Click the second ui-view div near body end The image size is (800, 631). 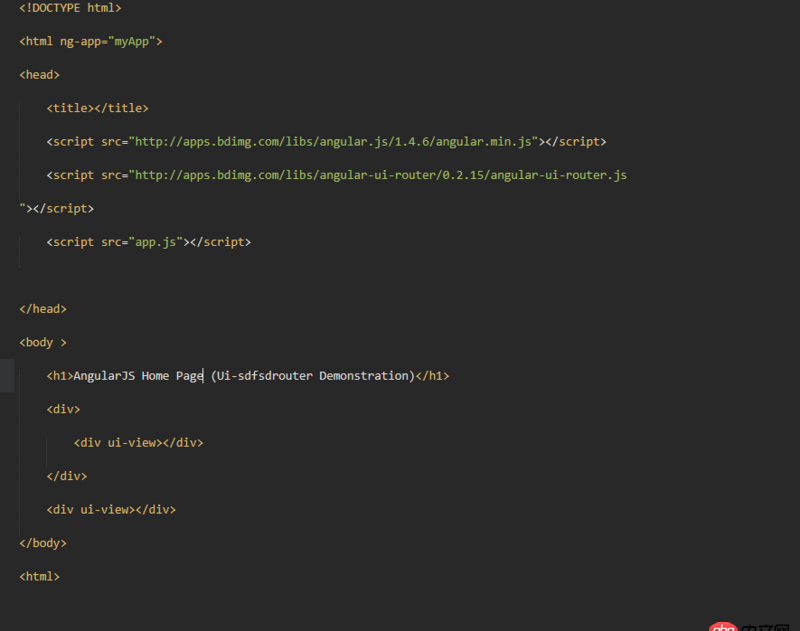tap(110, 509)
